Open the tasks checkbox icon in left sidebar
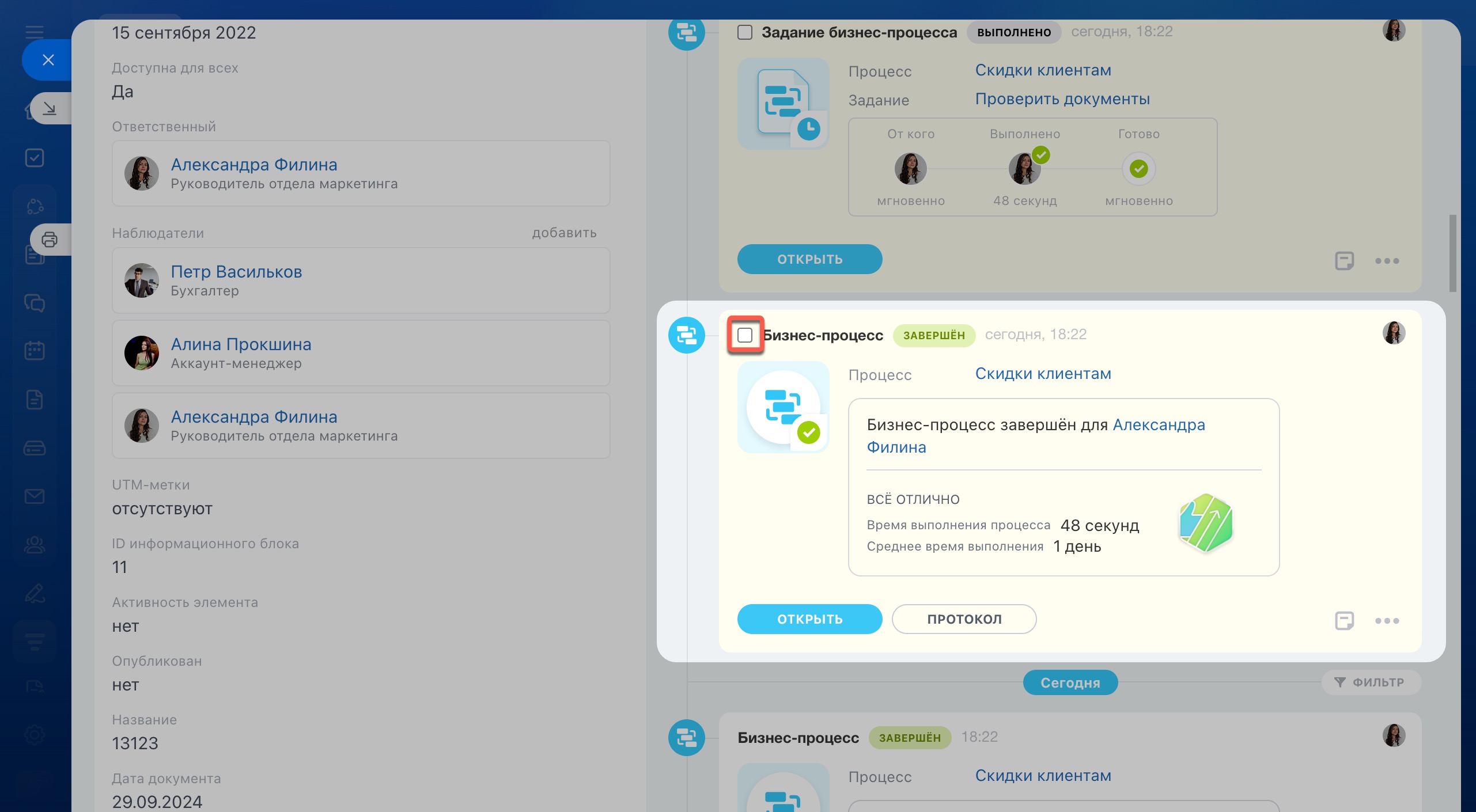This screenshot has width=1476, height=812. (35, 158)
